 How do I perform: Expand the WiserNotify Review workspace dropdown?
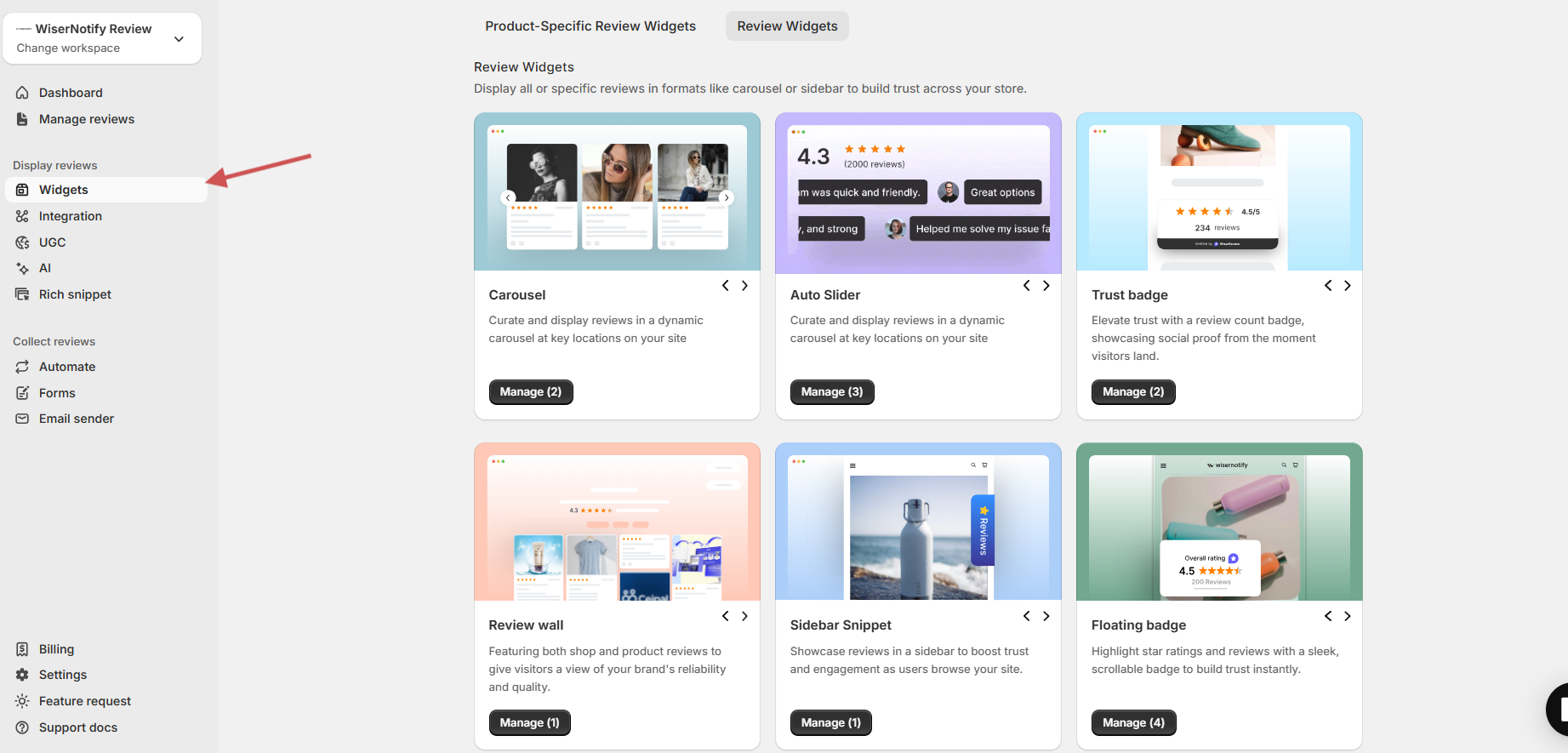pos(179,38)
